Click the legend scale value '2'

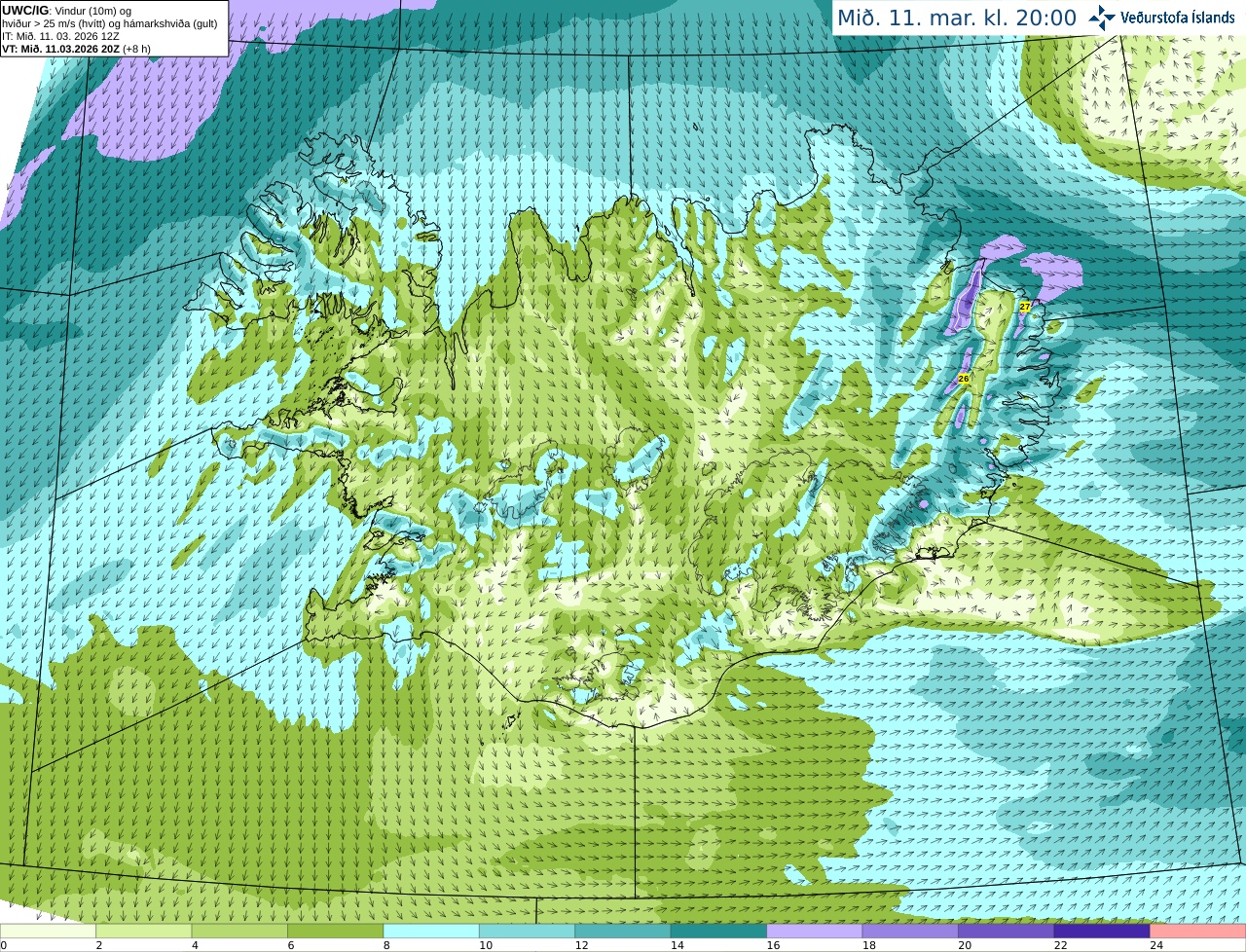click(98, 945)
